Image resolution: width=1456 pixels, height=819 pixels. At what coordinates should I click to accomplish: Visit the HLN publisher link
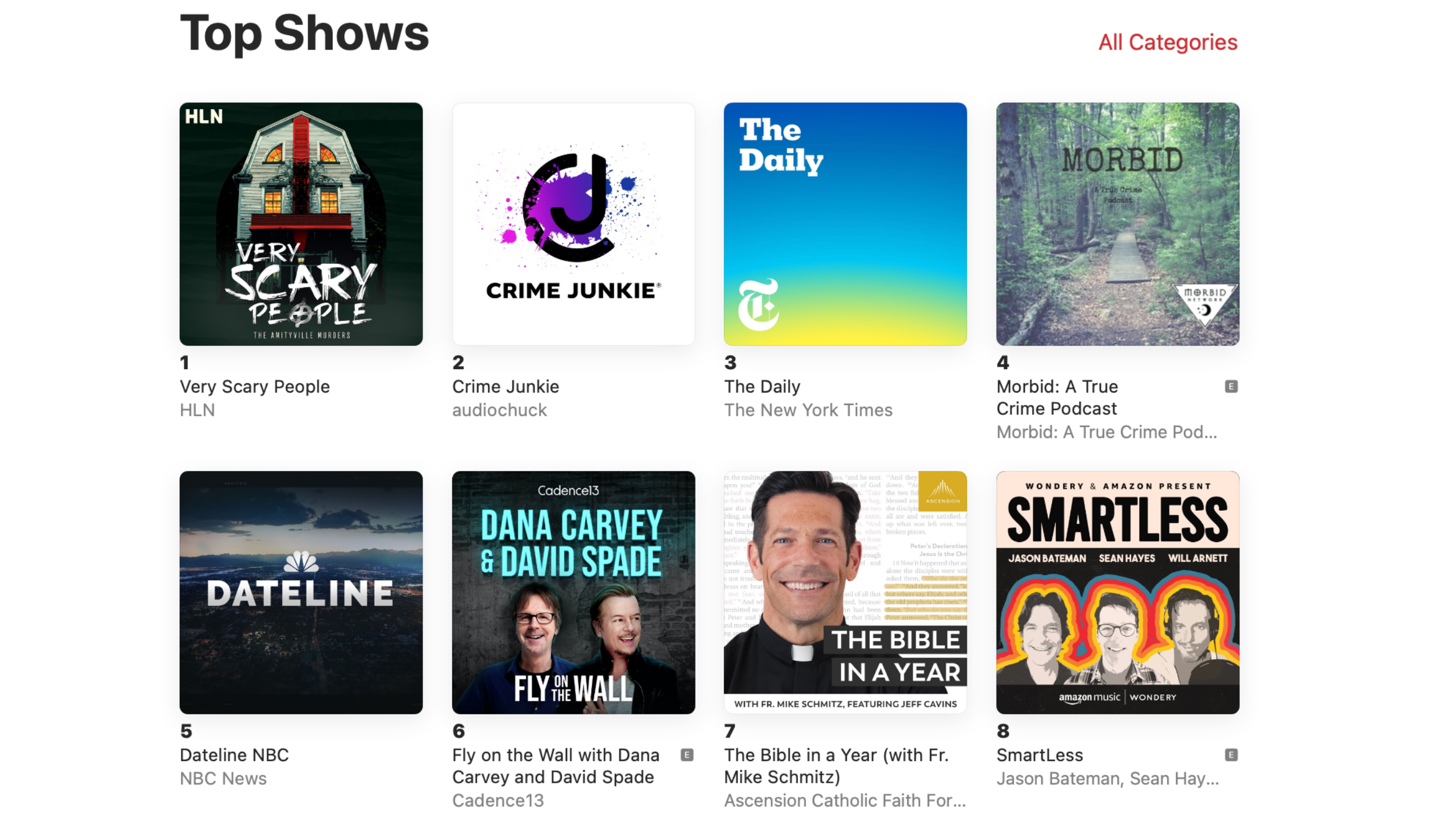tap(197, 410)
